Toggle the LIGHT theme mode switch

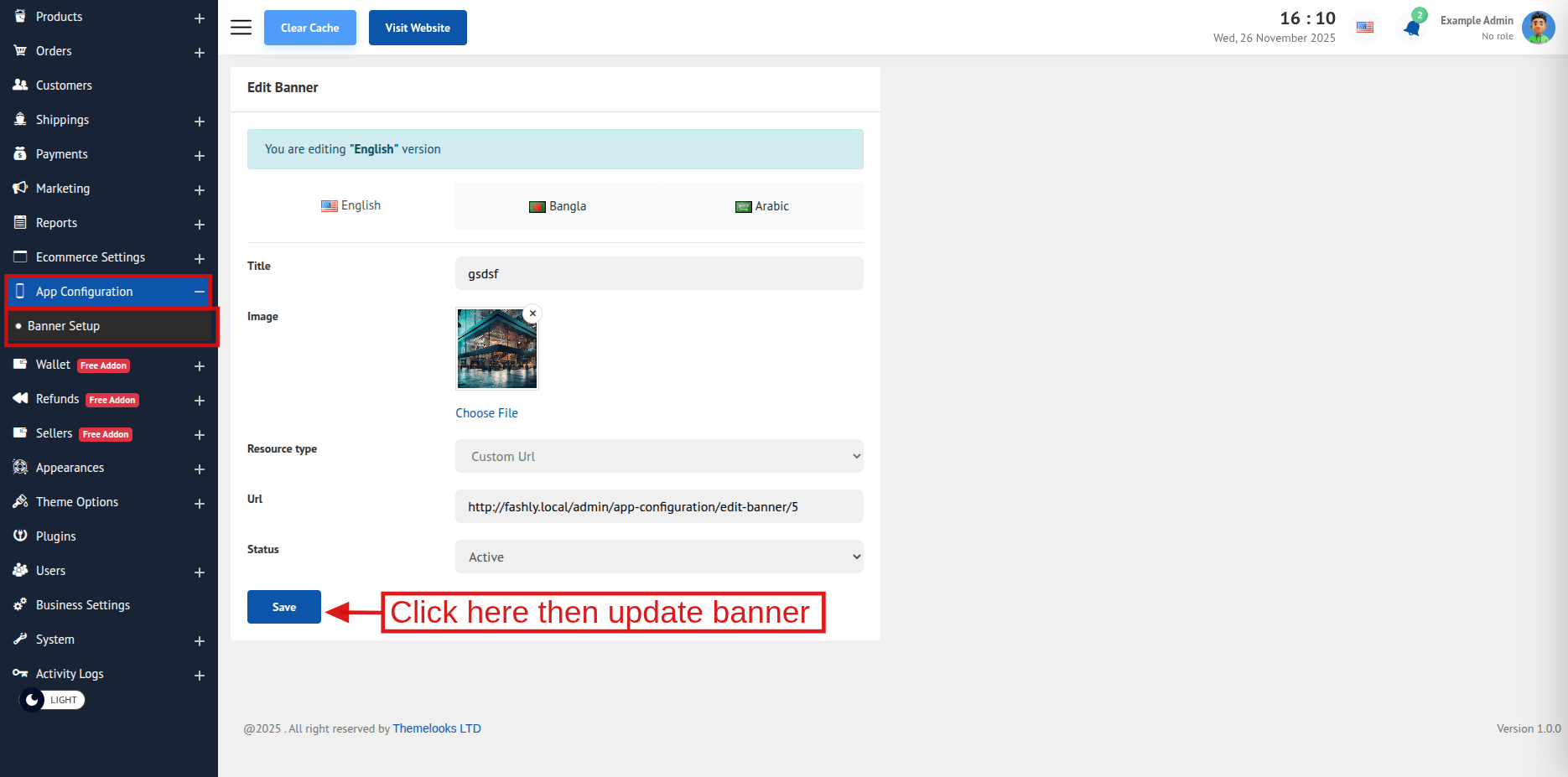[52, 700]
